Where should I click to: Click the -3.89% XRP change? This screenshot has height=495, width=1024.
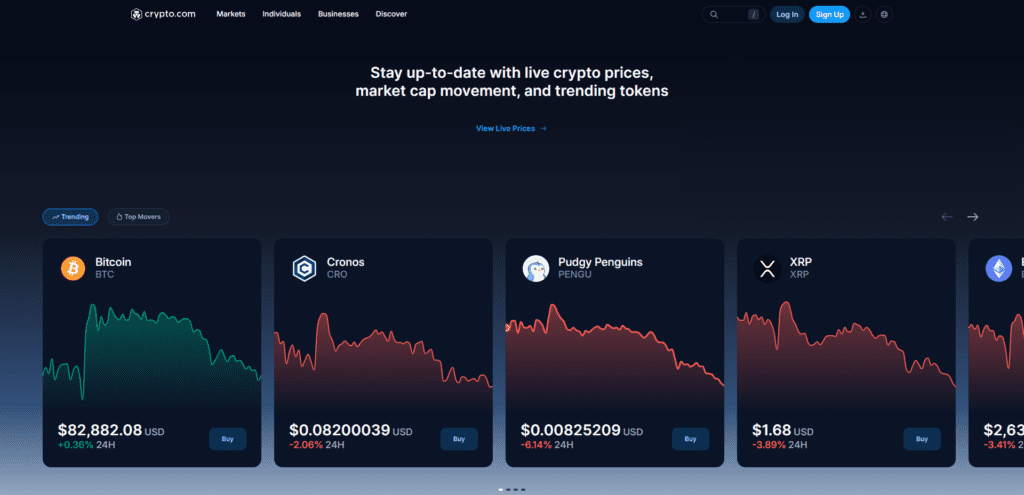coord(769,445)
